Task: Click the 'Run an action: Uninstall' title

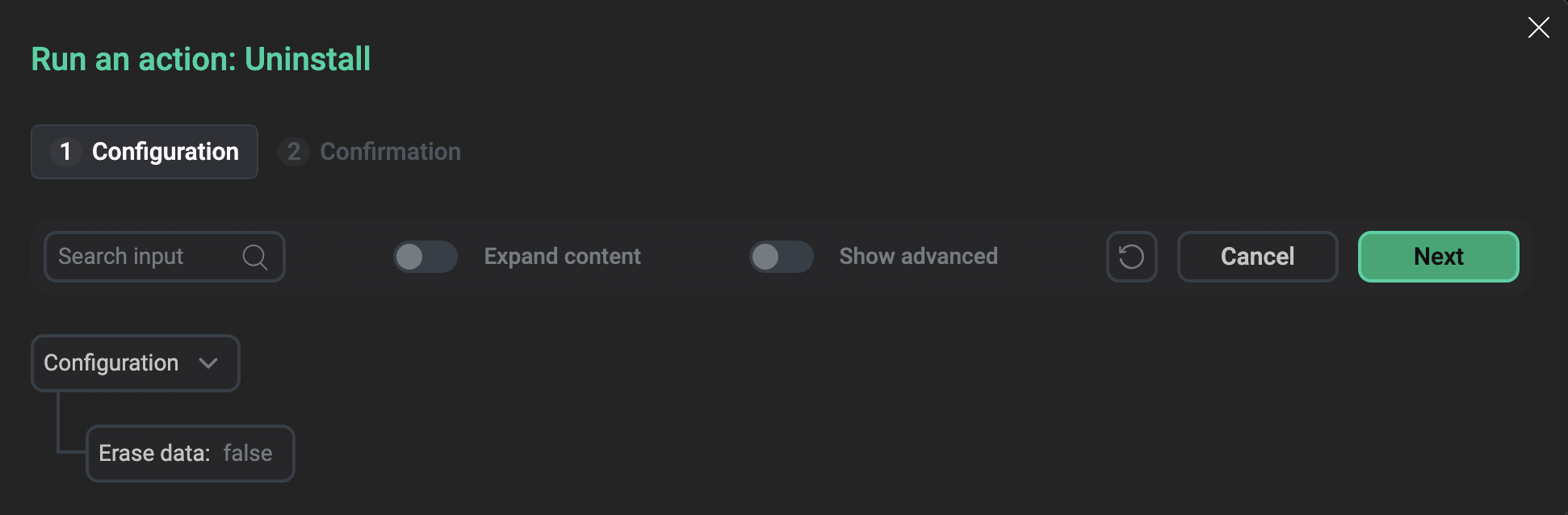Action: point(200,59)
